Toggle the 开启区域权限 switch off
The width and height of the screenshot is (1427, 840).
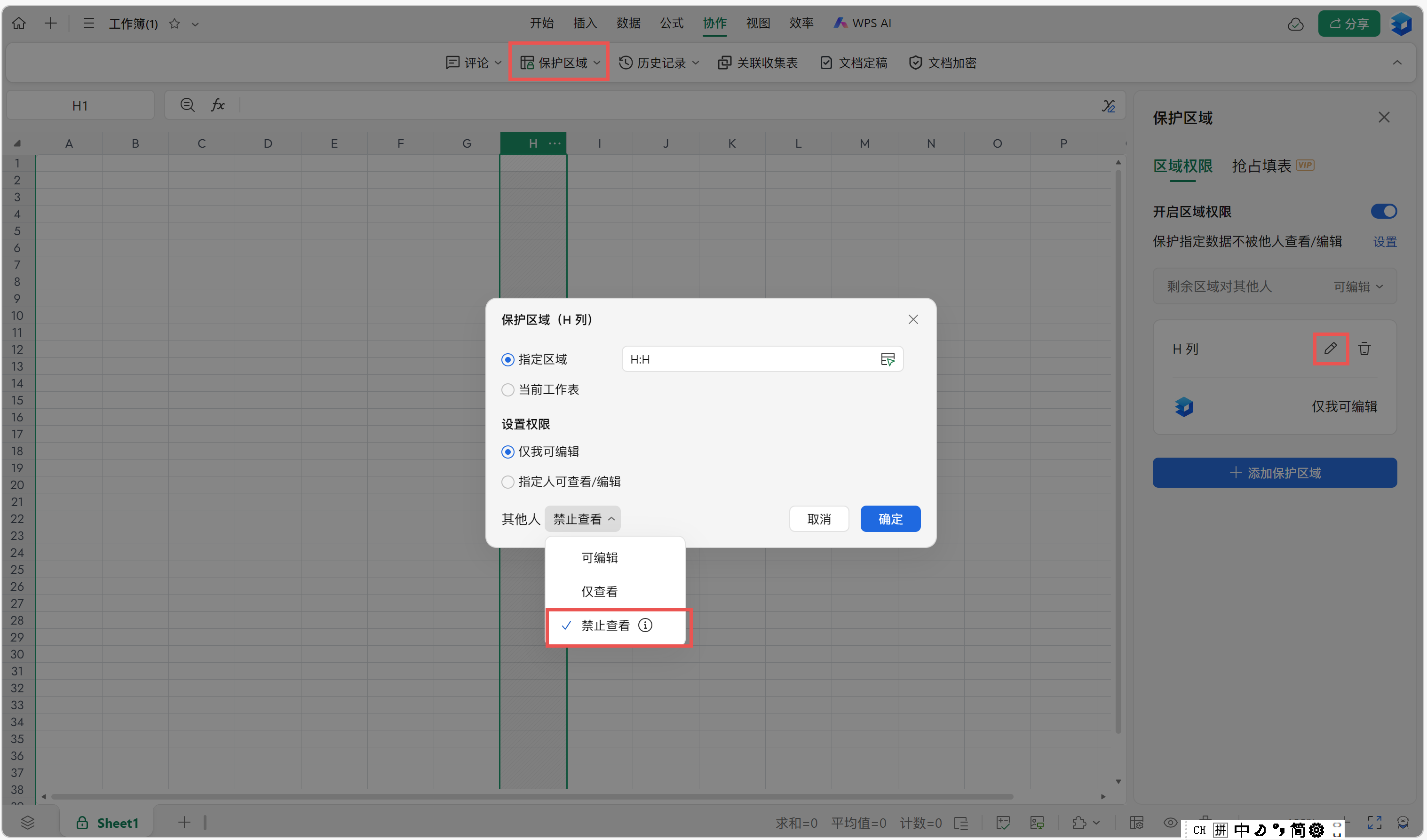tap(1383, 211)
